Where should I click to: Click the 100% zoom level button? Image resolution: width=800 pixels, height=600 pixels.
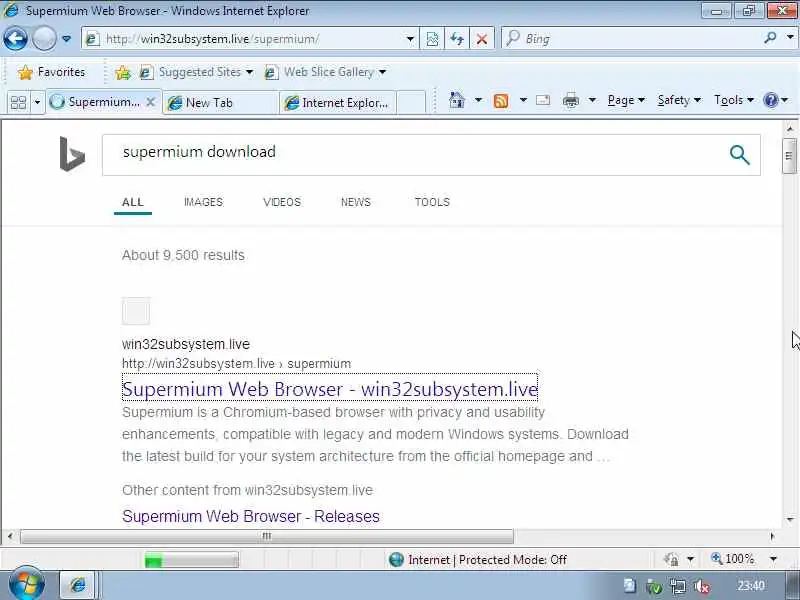click(733, 559)
